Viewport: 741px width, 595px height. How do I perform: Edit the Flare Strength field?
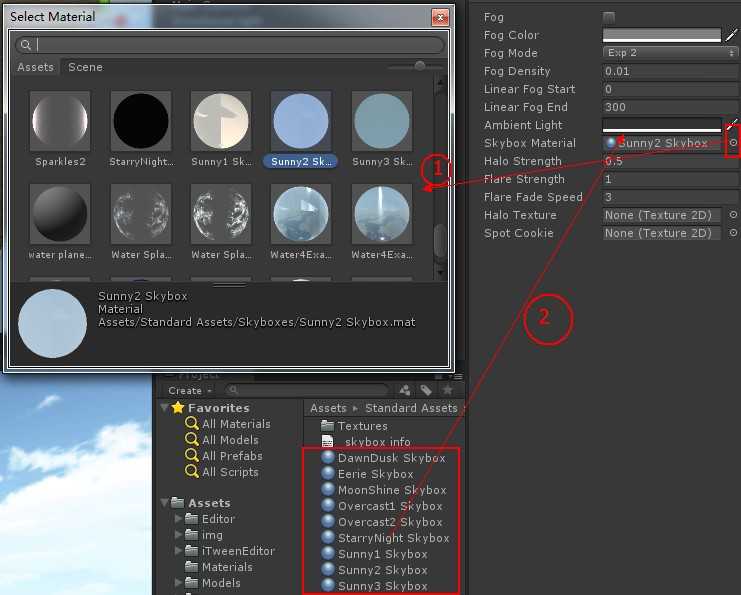pos(670,179)
